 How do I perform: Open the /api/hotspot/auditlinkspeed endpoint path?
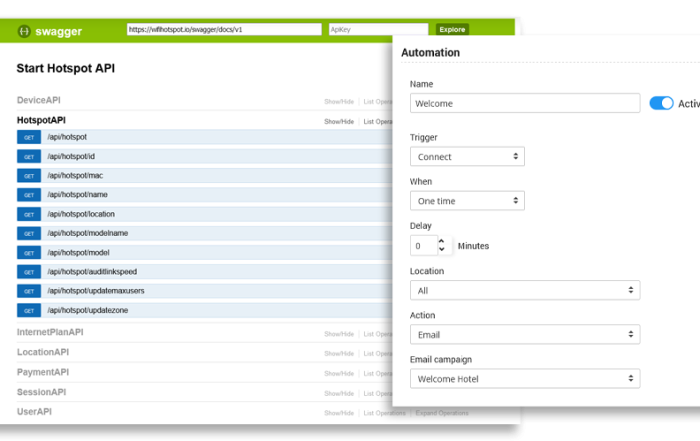pyautogui.click(x=92, y=271)
